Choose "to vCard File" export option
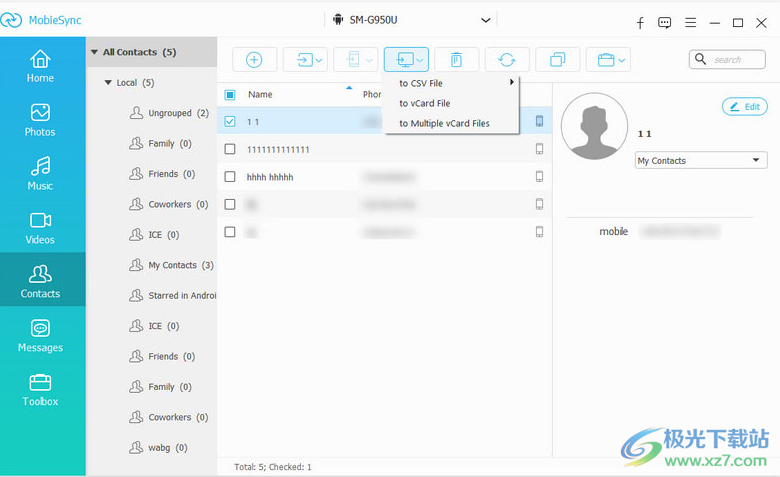The height and width of the screenshot is (477, 780). [x=425, y=104]
